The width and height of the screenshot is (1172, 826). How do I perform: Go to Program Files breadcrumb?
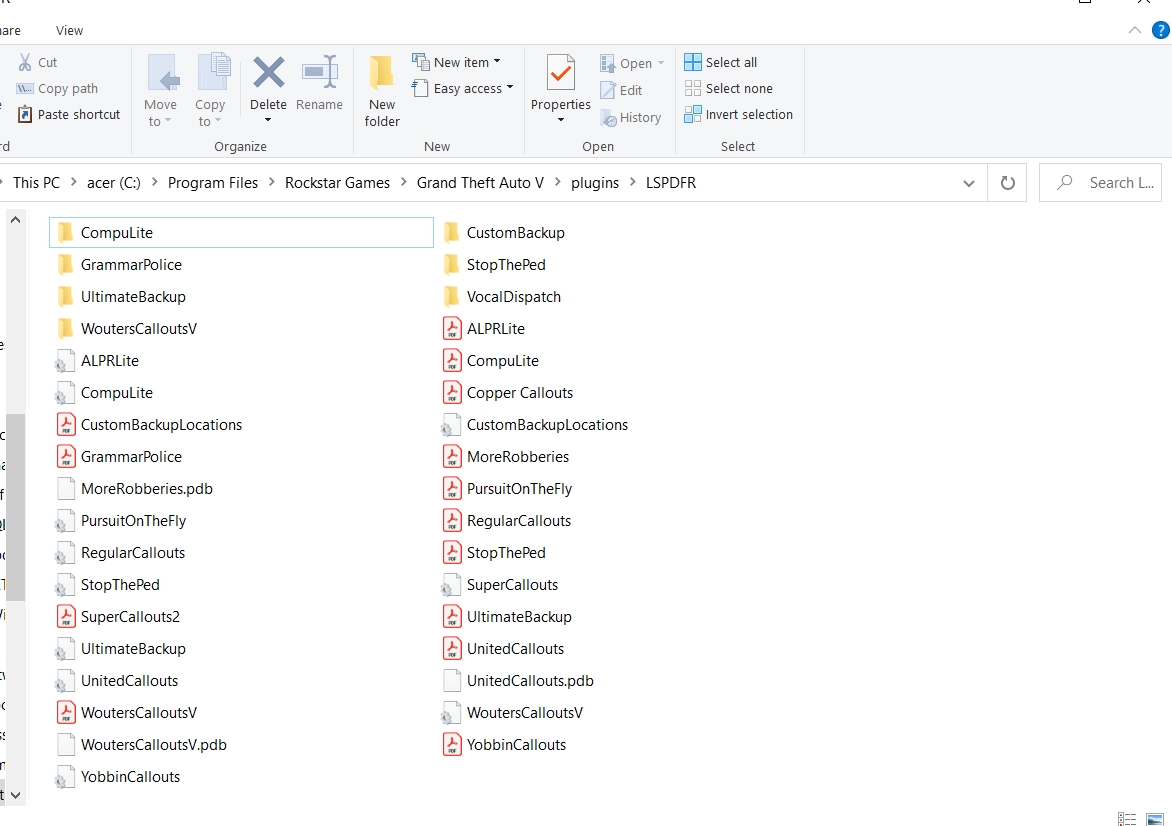point(213,182)
